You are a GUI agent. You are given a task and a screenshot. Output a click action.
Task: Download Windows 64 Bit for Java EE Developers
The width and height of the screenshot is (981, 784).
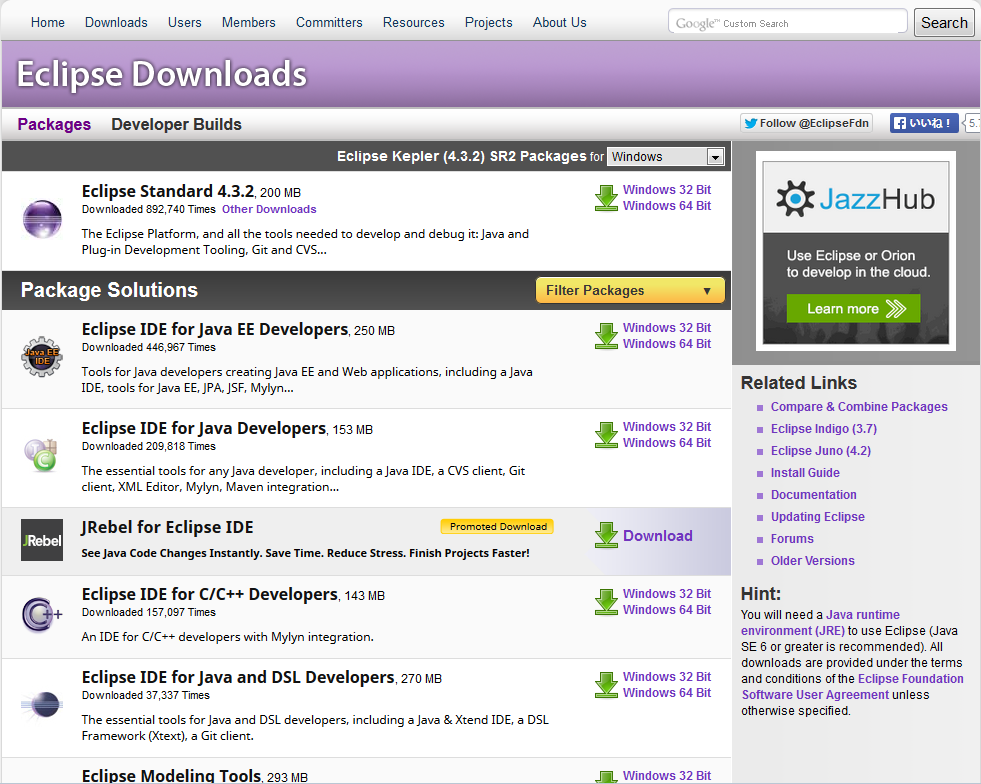tap(666, 344)
